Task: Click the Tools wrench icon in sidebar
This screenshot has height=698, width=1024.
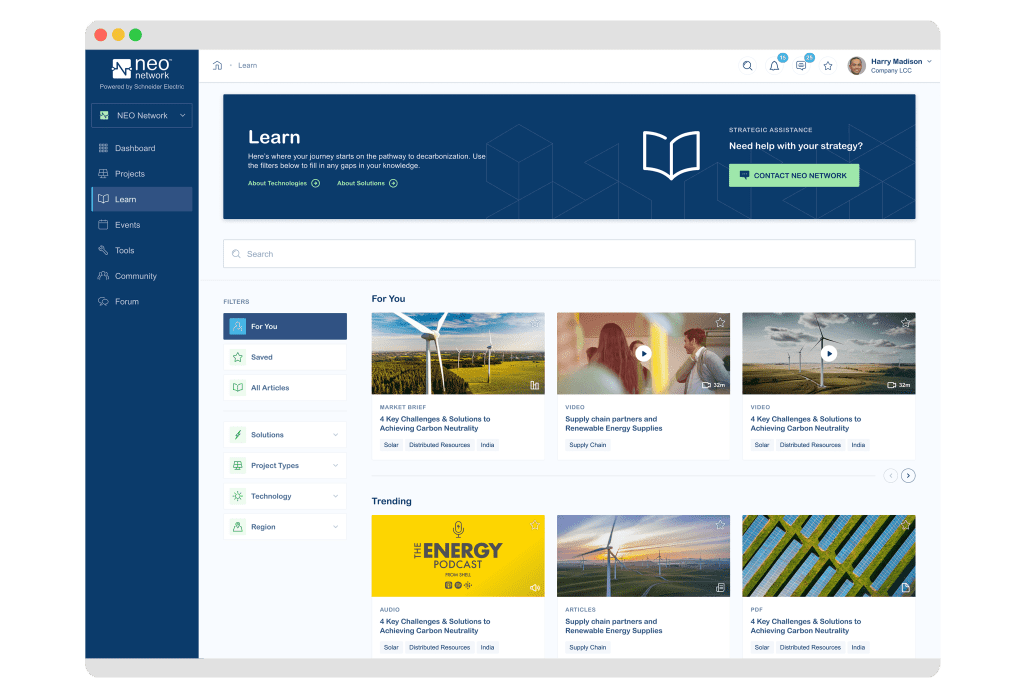Action: click(x=103, y=250)
